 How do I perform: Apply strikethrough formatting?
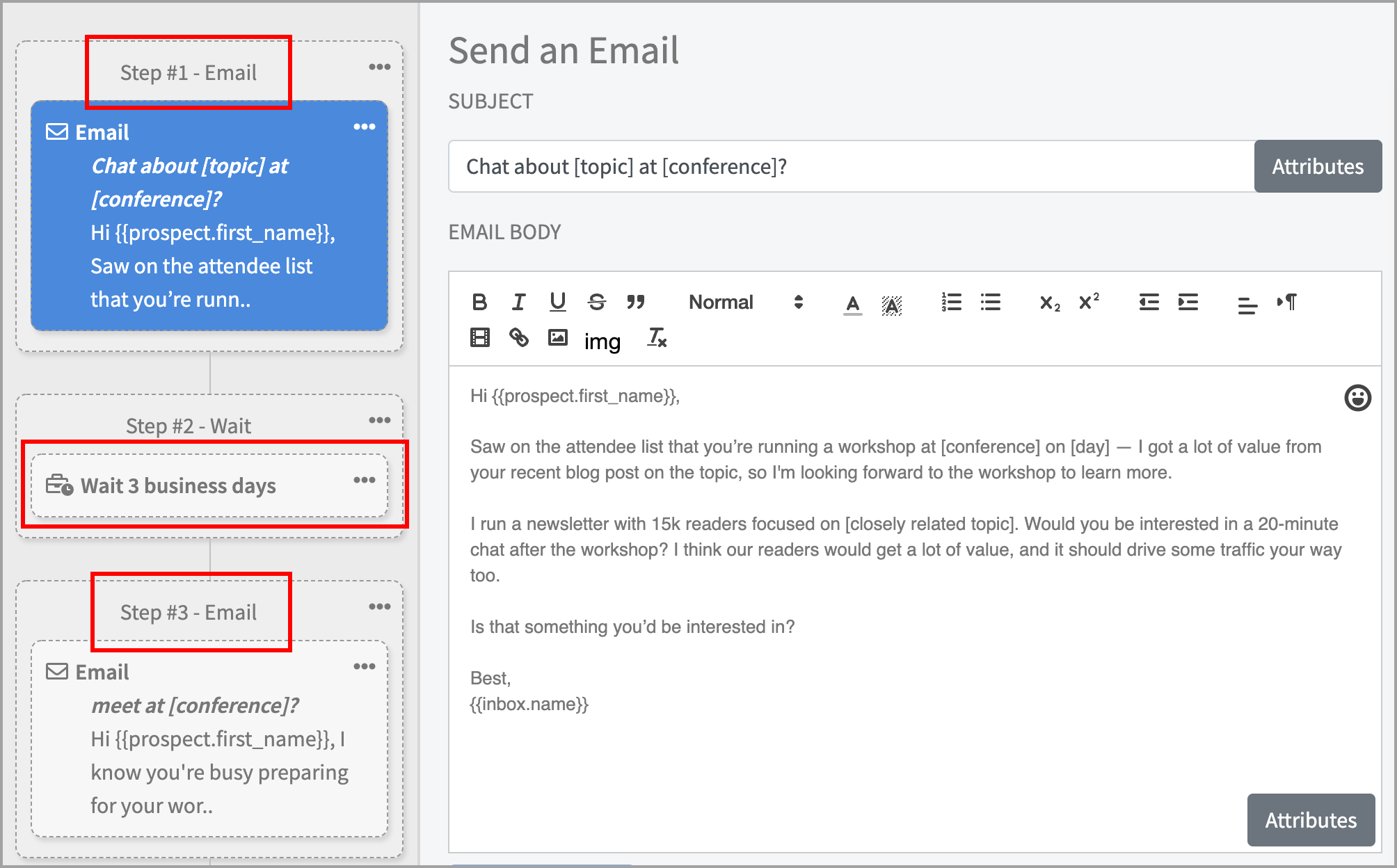pos(596,302)
